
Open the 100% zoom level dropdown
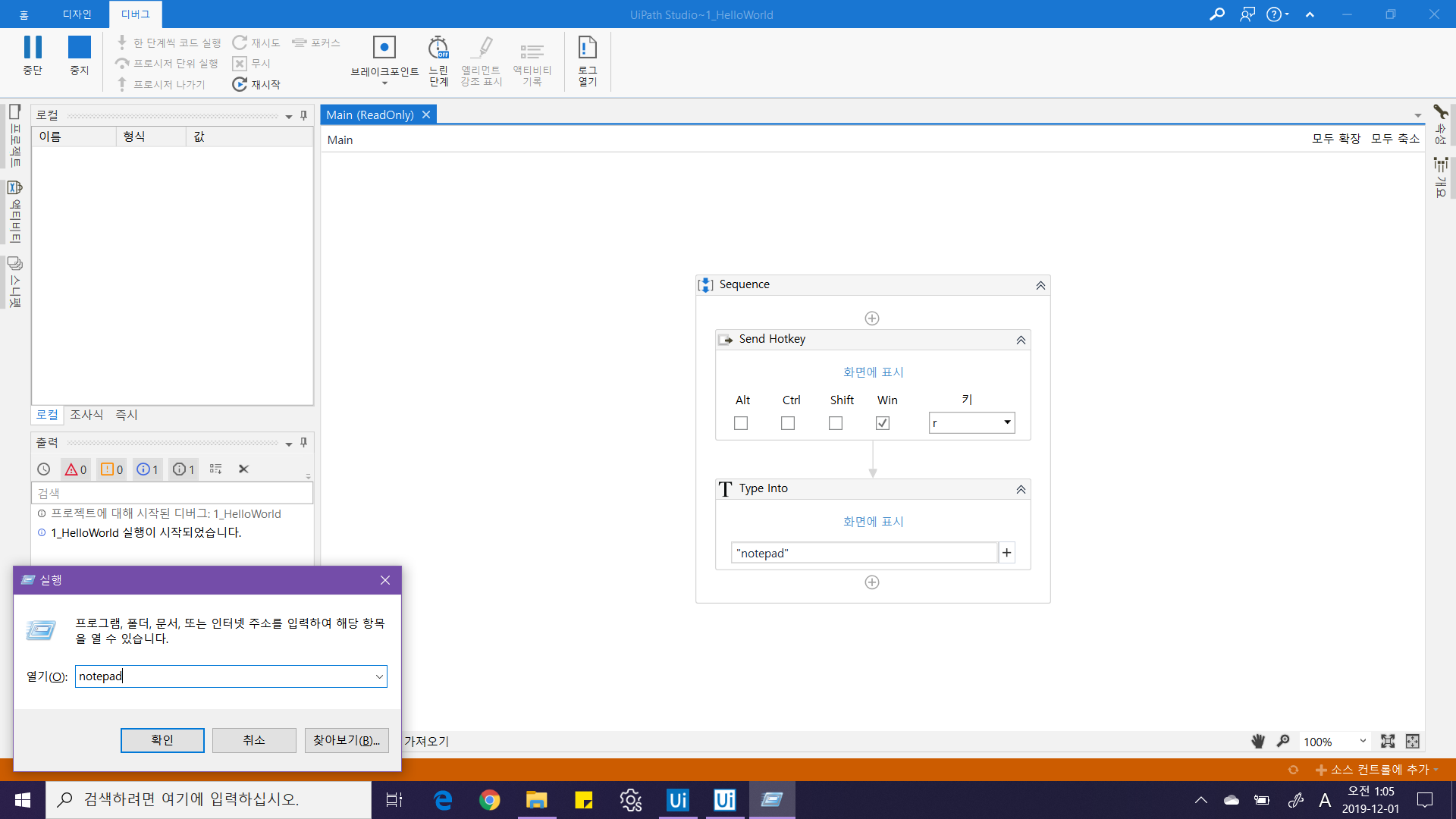point(1363,741)
